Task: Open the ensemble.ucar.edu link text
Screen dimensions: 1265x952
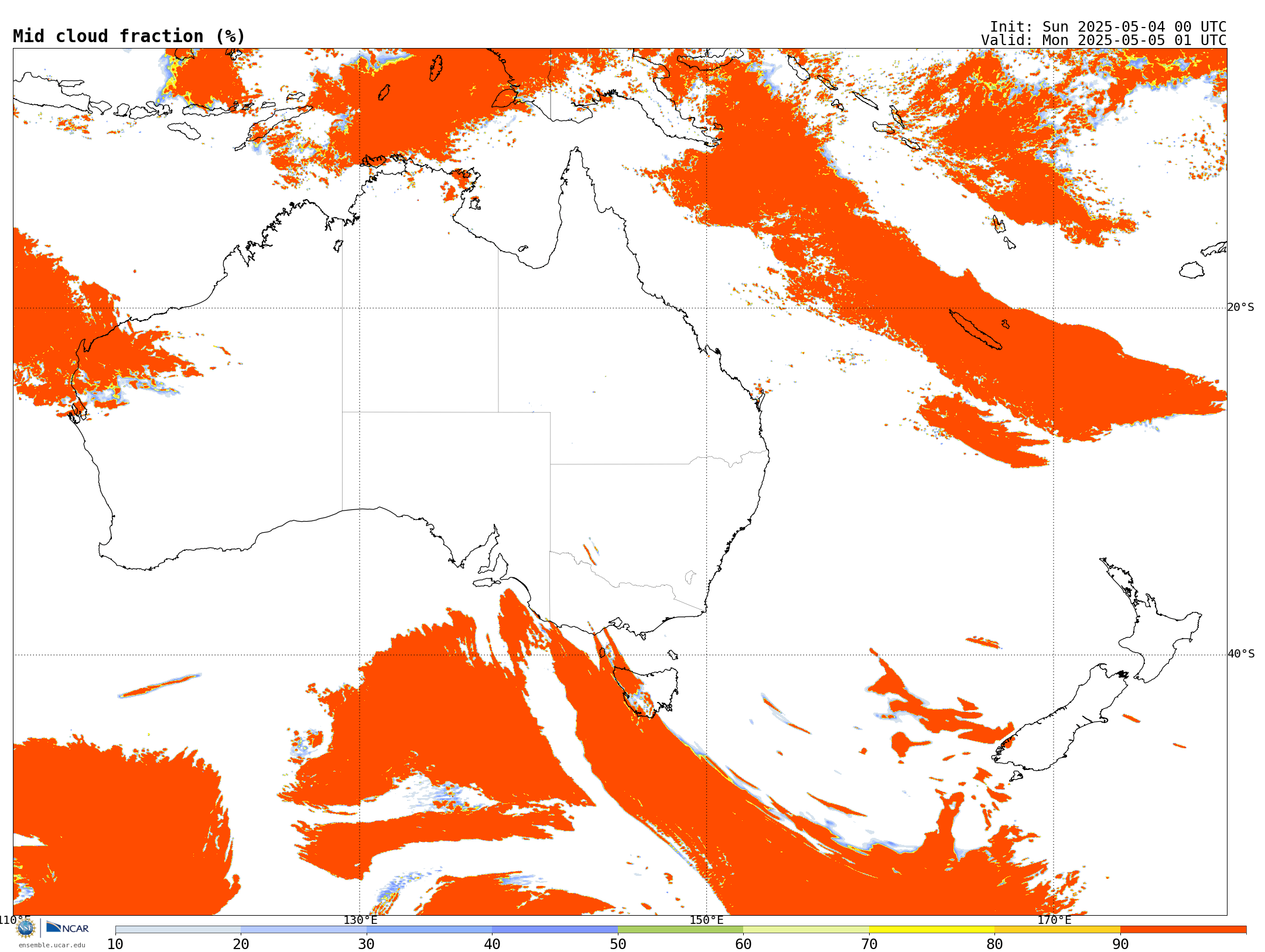Action: (x=52, y=945)
